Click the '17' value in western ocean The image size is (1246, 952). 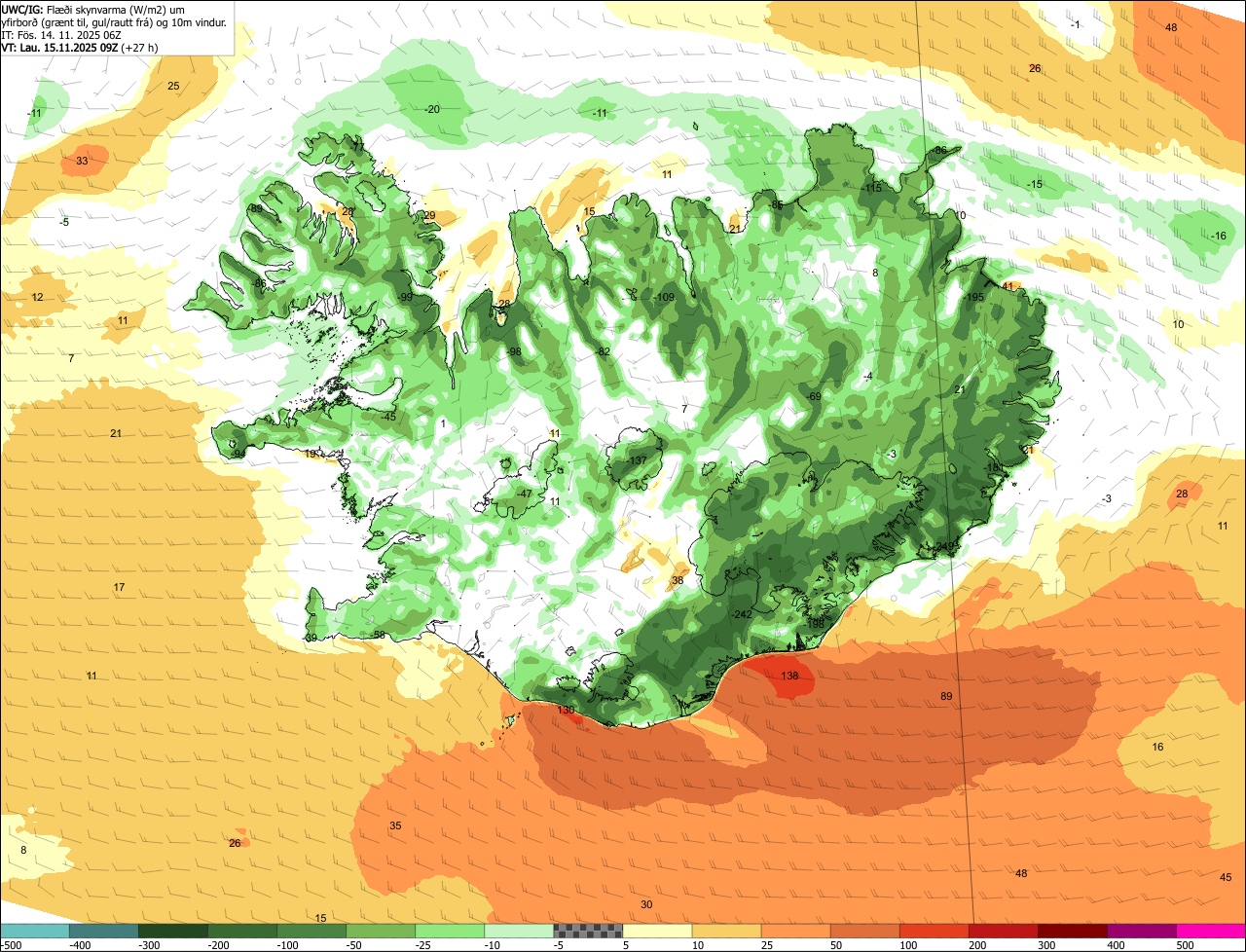(x=119, y=587)
